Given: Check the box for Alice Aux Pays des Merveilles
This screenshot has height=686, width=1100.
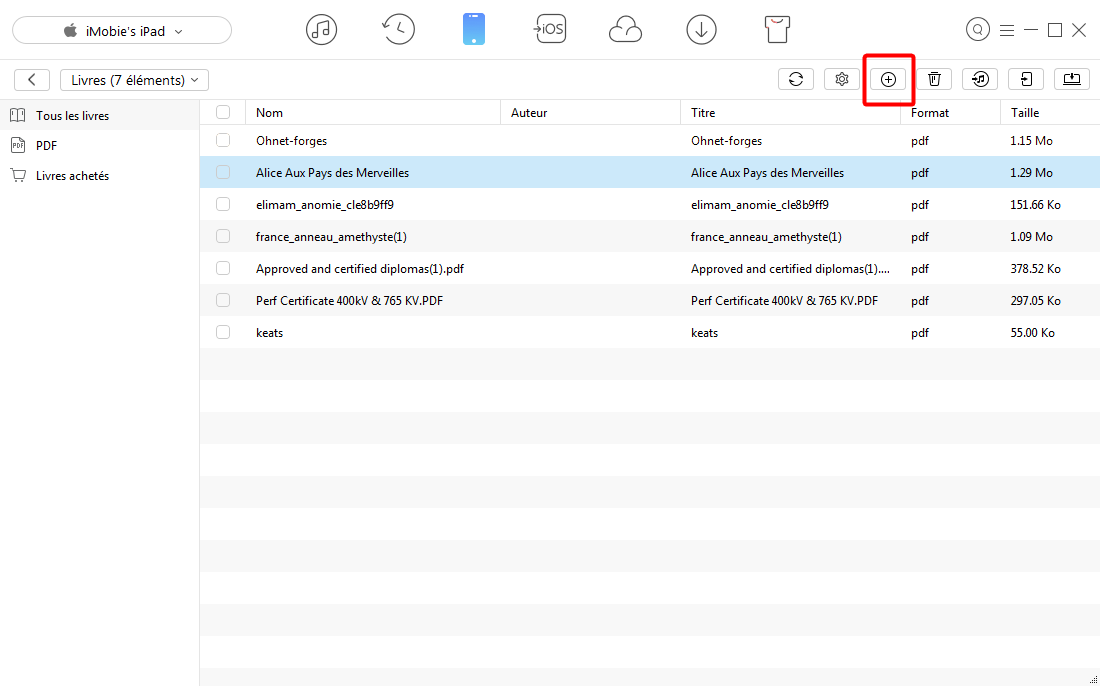Looking at the screenshot, I should coord(223,172).
